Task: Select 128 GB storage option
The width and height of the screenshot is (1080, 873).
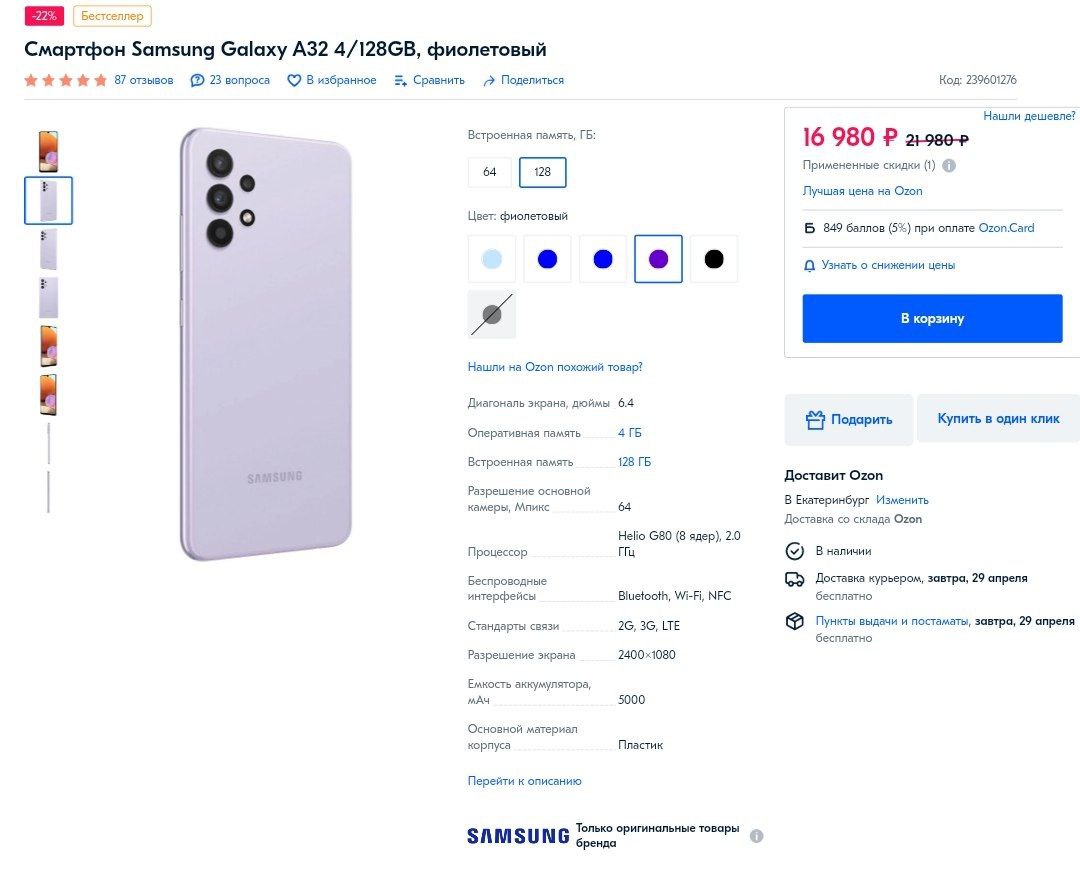Action: click(x=543, y=172)
